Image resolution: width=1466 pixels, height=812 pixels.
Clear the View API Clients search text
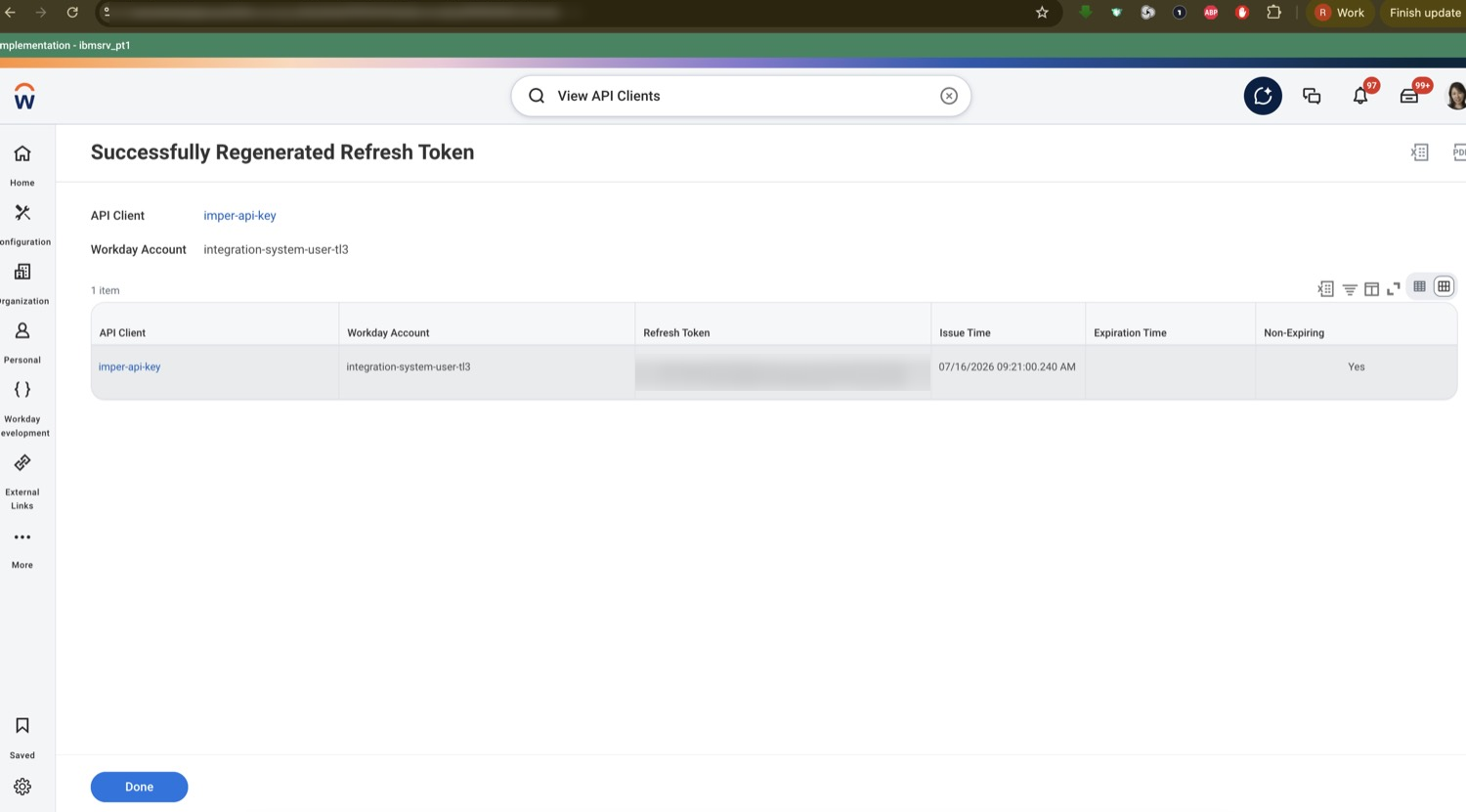click(x=949, y=96)
